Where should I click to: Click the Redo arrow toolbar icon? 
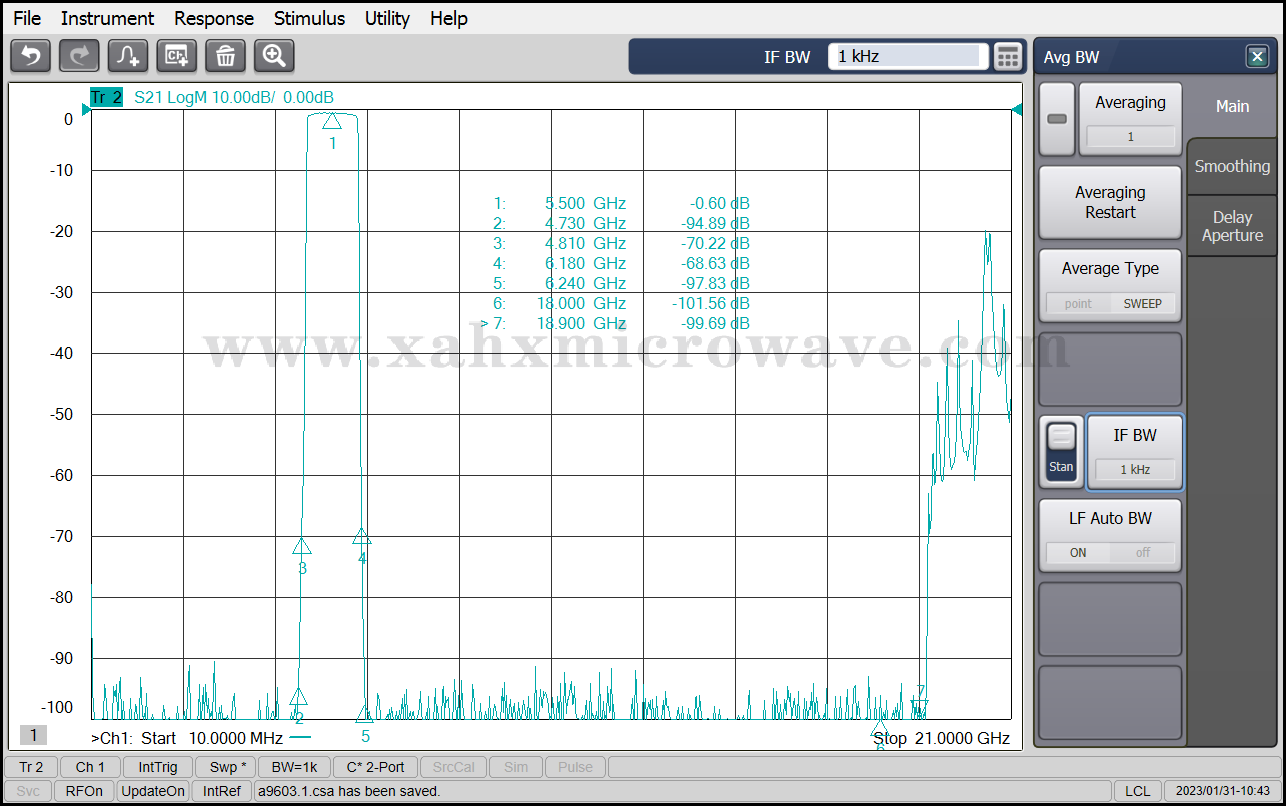pos(79,56)
